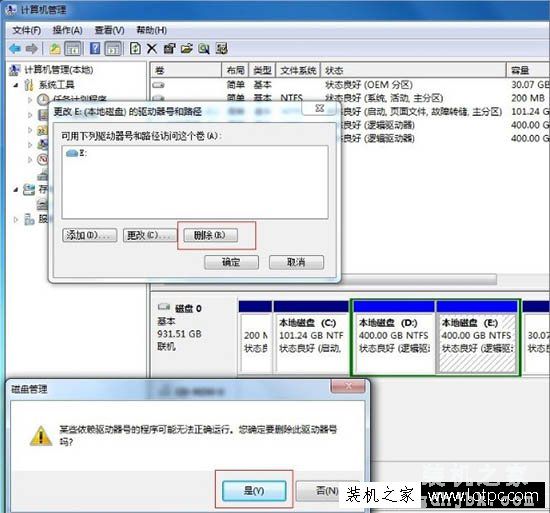Click the last toolbar settings icon

pyautogui.click(x=222, y=49)
